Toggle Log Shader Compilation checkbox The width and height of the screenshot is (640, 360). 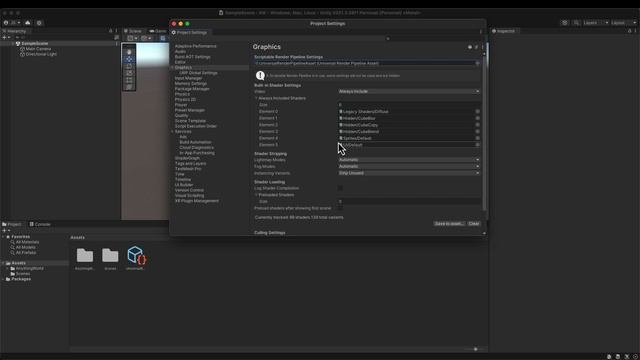340,188
